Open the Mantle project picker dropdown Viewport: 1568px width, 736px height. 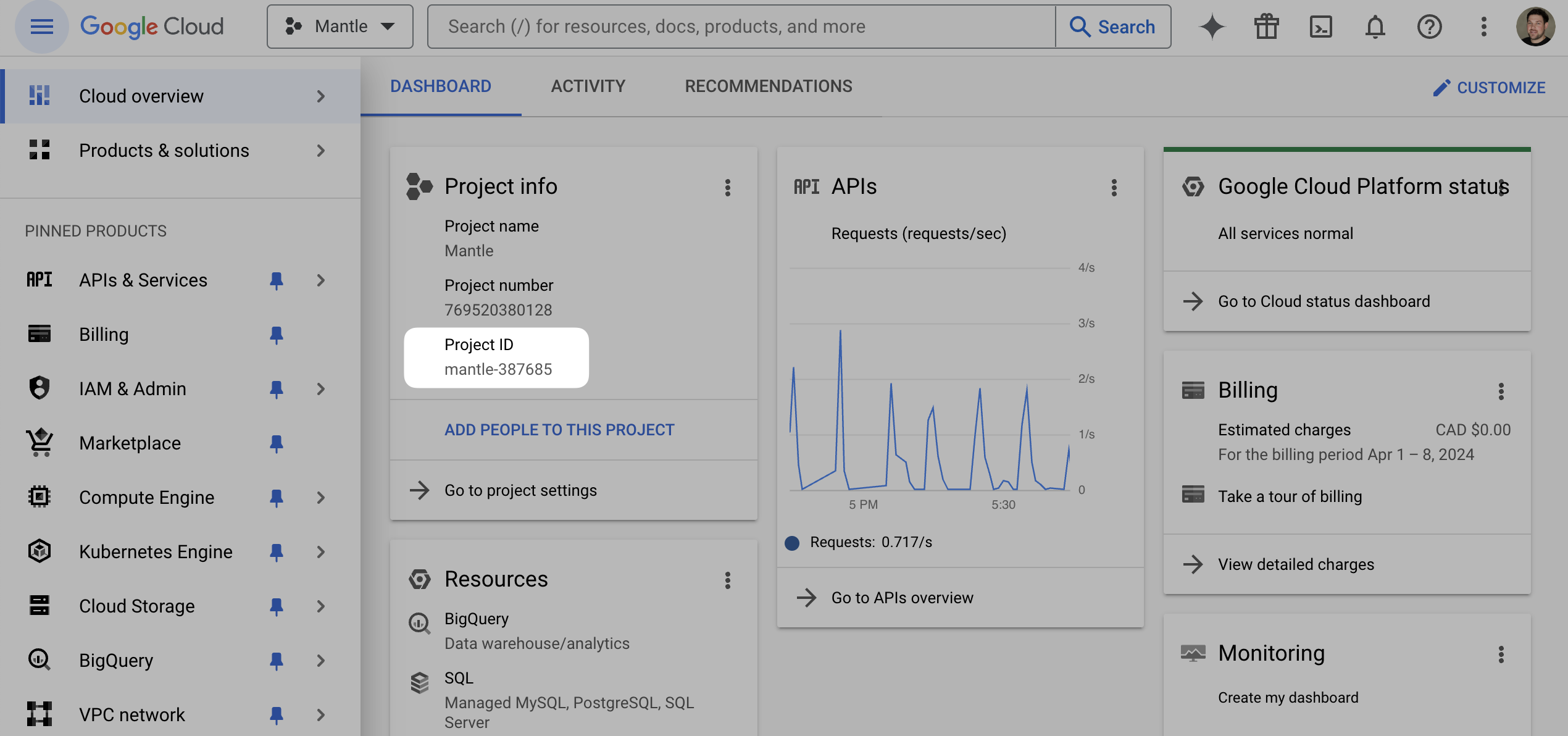pos(340,27)
